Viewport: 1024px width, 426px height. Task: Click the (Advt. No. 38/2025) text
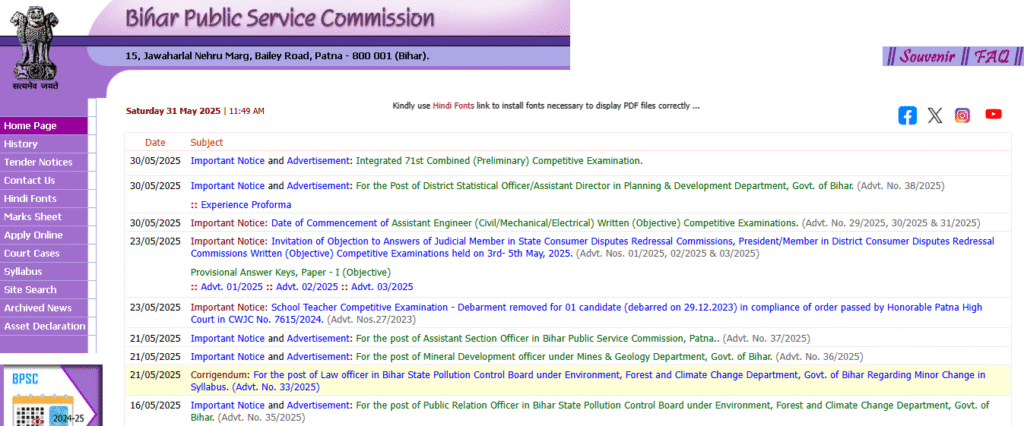pyautogui.click(x=901, y=186)
